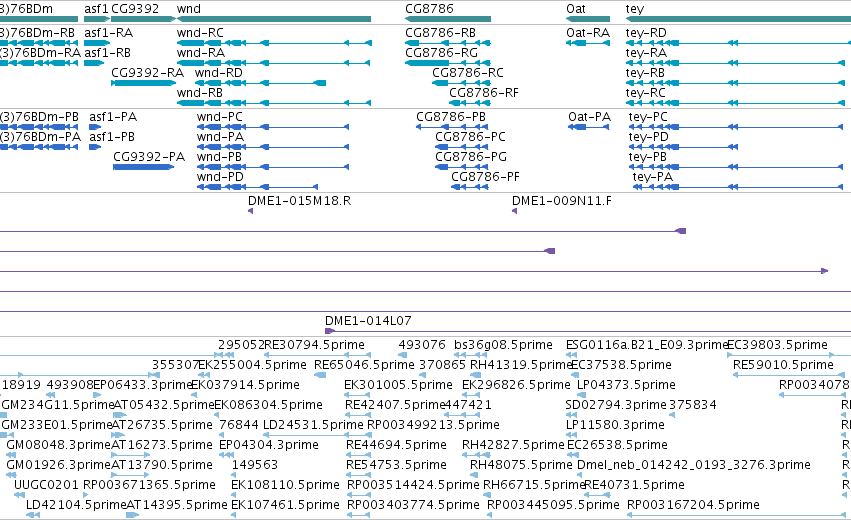Select the LD24531.5prime EST
The height and width of the screenshot is (520, 851).
(319, 435)
